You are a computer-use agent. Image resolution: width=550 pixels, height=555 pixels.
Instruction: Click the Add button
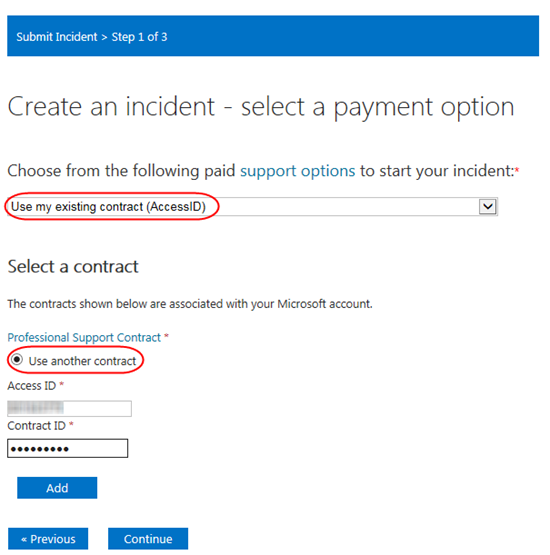point(57,488)
